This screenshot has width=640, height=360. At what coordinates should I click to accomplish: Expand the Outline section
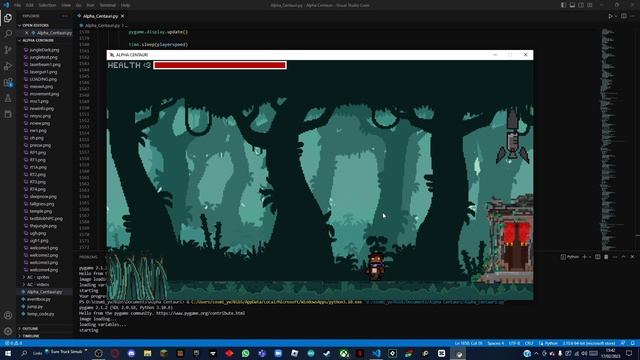click(30, 329)
